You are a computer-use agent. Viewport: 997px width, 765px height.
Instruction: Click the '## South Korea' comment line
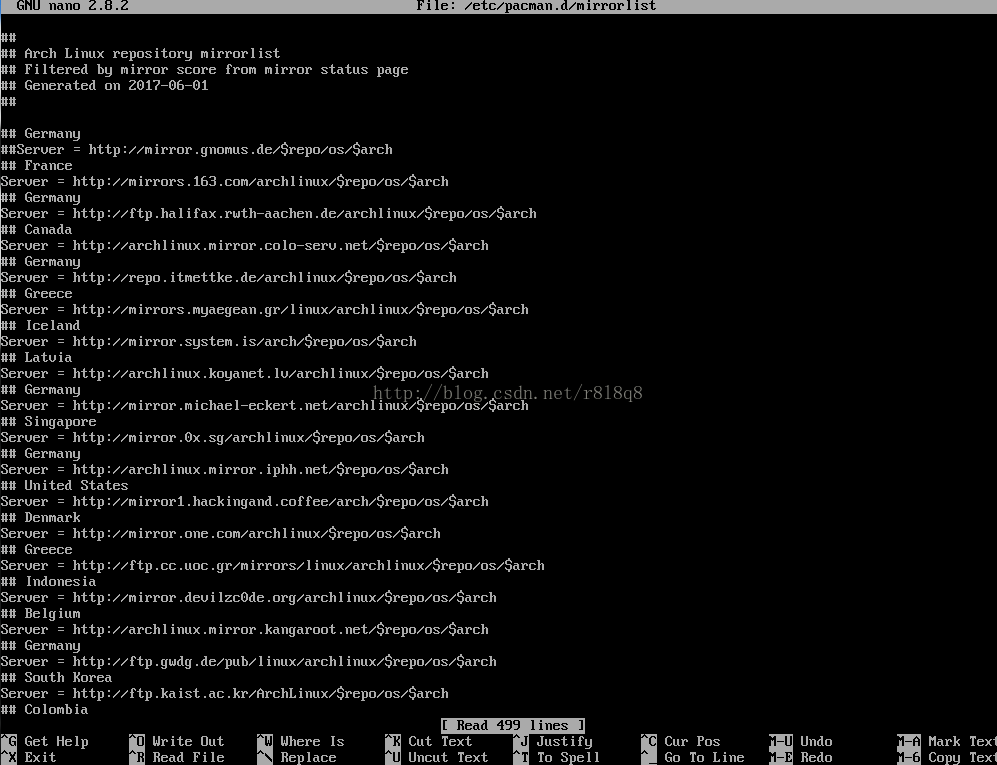tap(56, 677)
